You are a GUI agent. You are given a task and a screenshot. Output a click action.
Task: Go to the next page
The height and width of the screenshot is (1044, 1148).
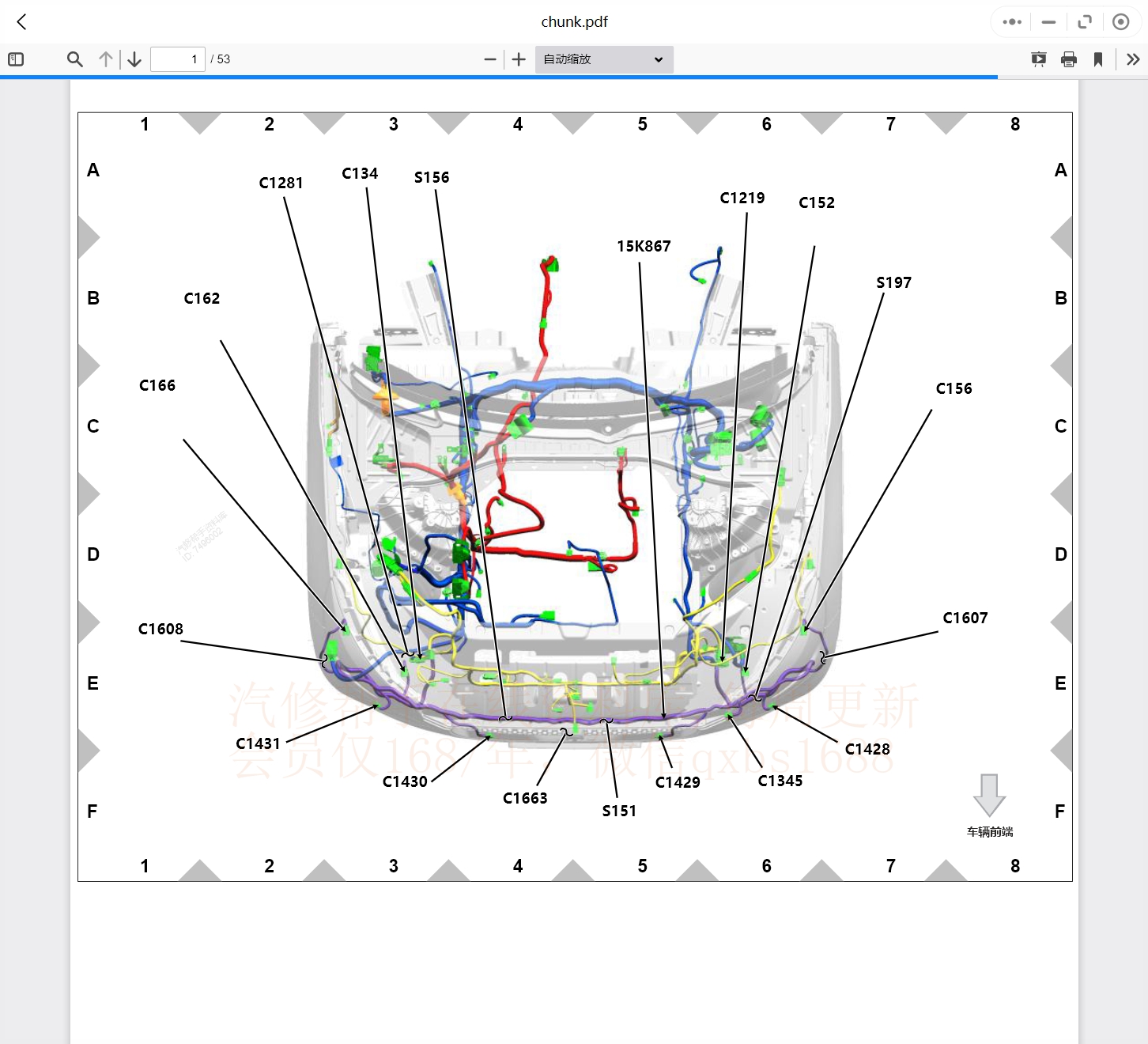click(134, 59)
